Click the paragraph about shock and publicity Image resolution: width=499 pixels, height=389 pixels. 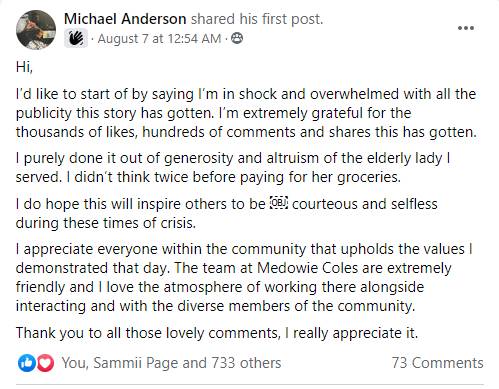(246, 113)
